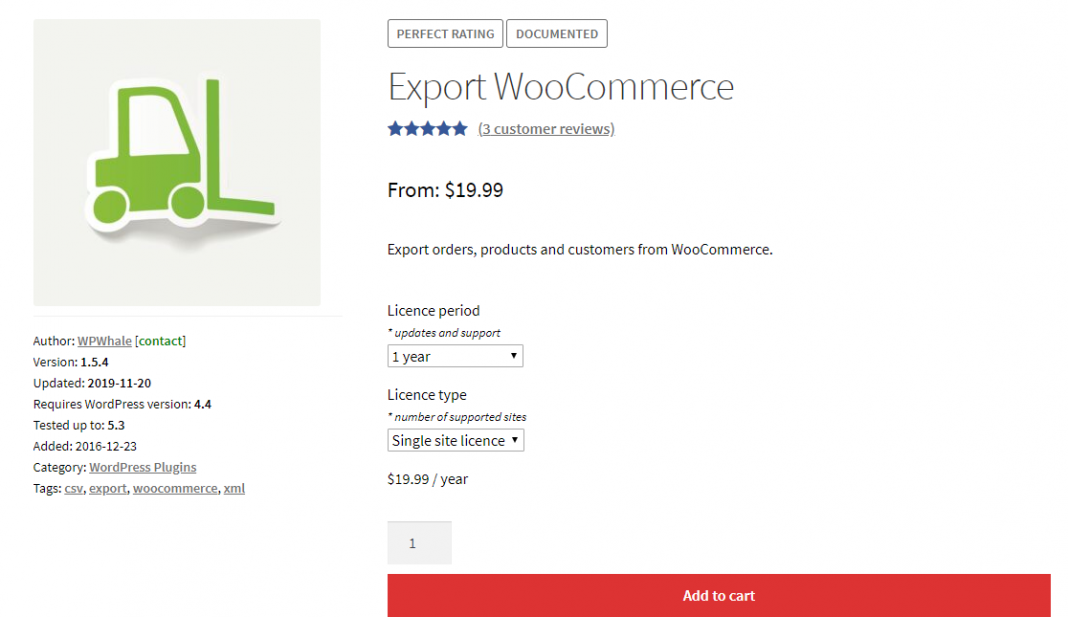
Task: Open the author contact link
Action: 160,340
